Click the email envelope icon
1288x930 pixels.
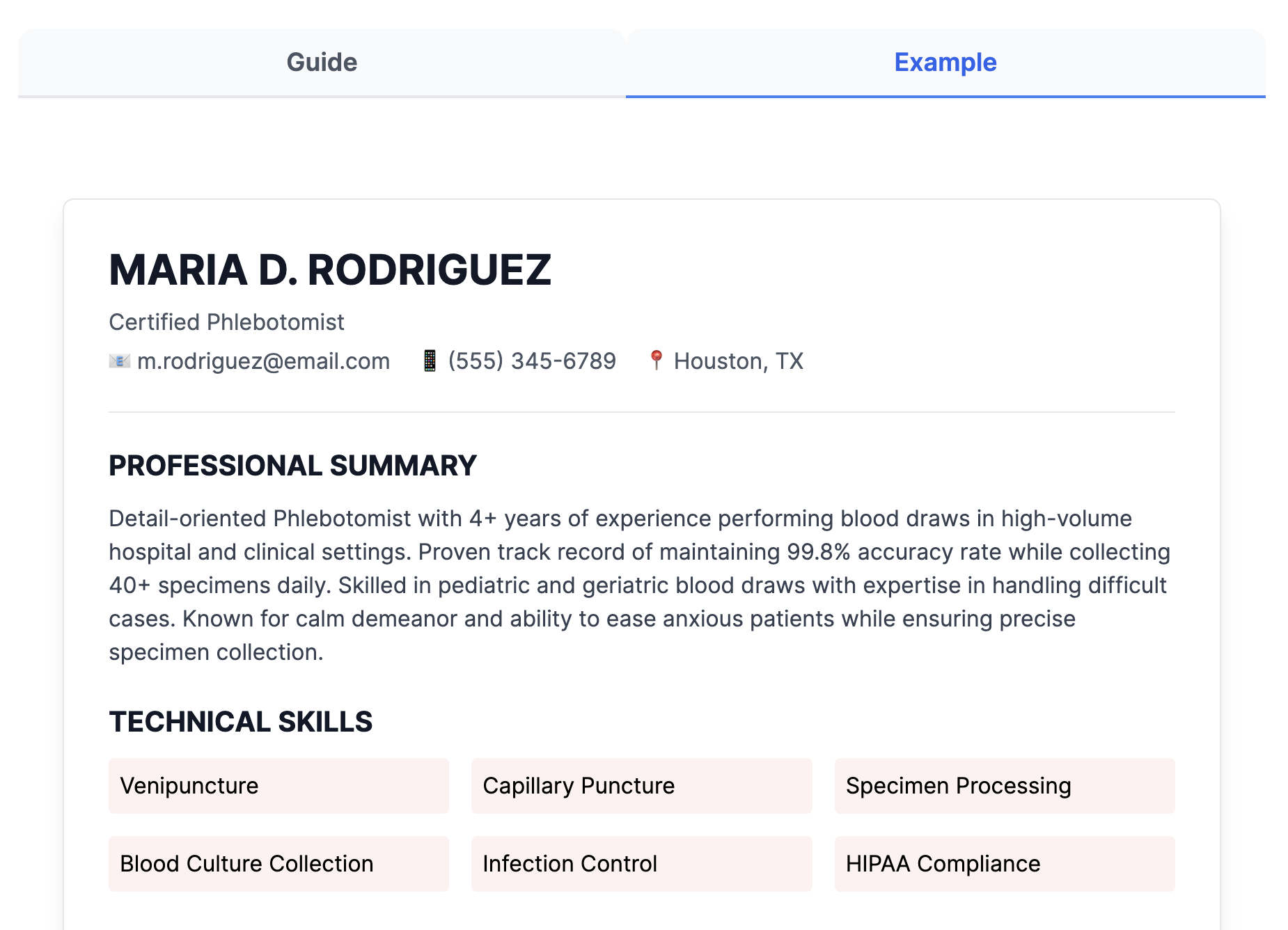120,361
